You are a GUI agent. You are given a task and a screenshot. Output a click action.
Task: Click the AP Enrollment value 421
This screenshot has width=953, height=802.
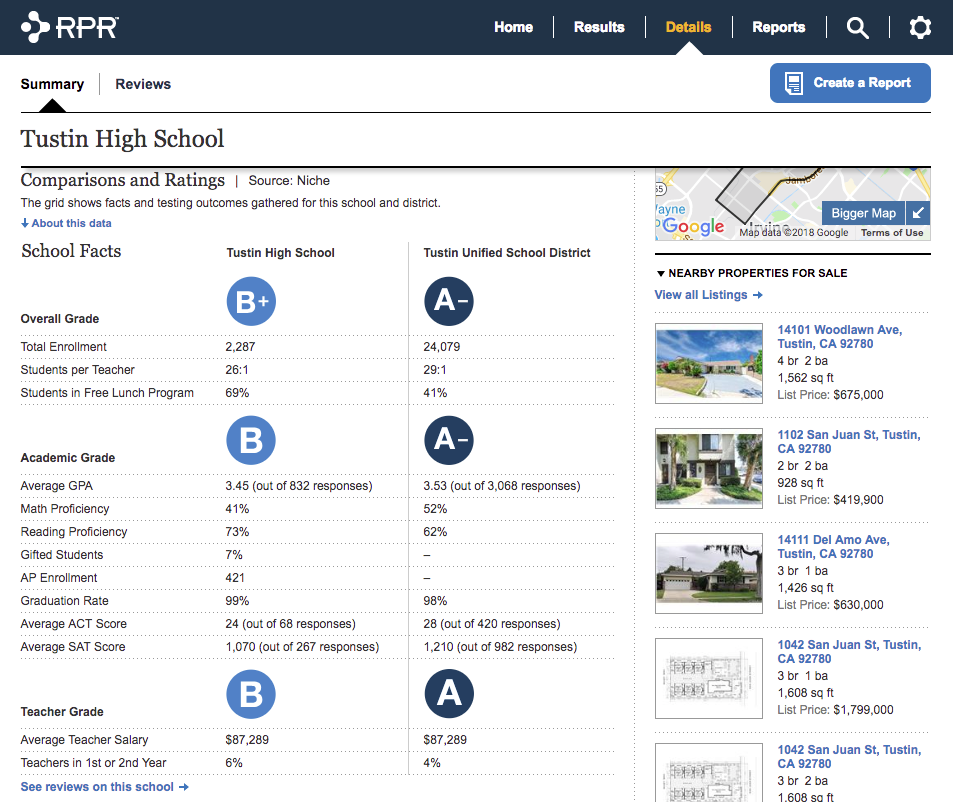(x=235, y=578)
